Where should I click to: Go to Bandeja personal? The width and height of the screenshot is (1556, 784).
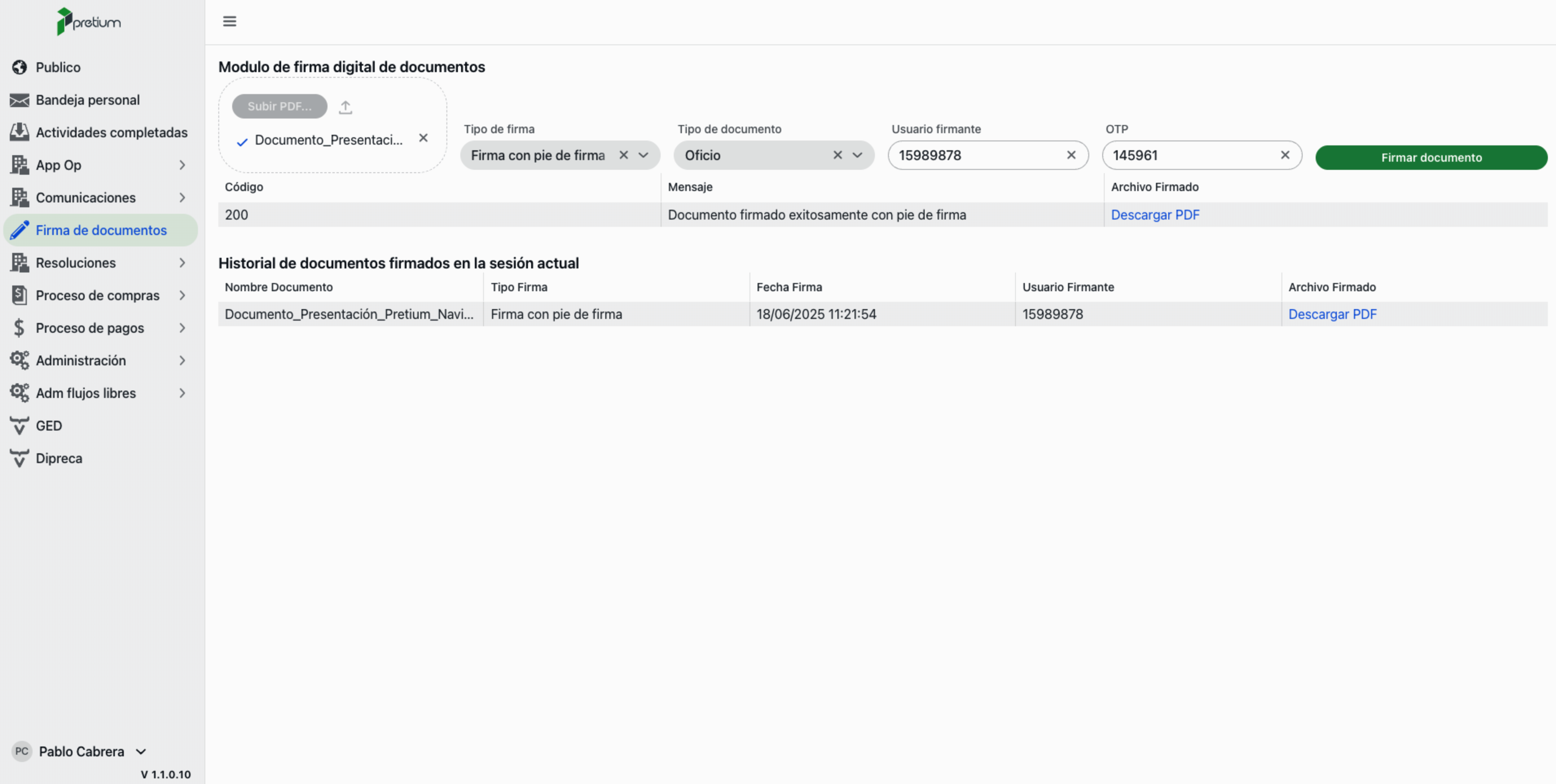click(88, 100)
